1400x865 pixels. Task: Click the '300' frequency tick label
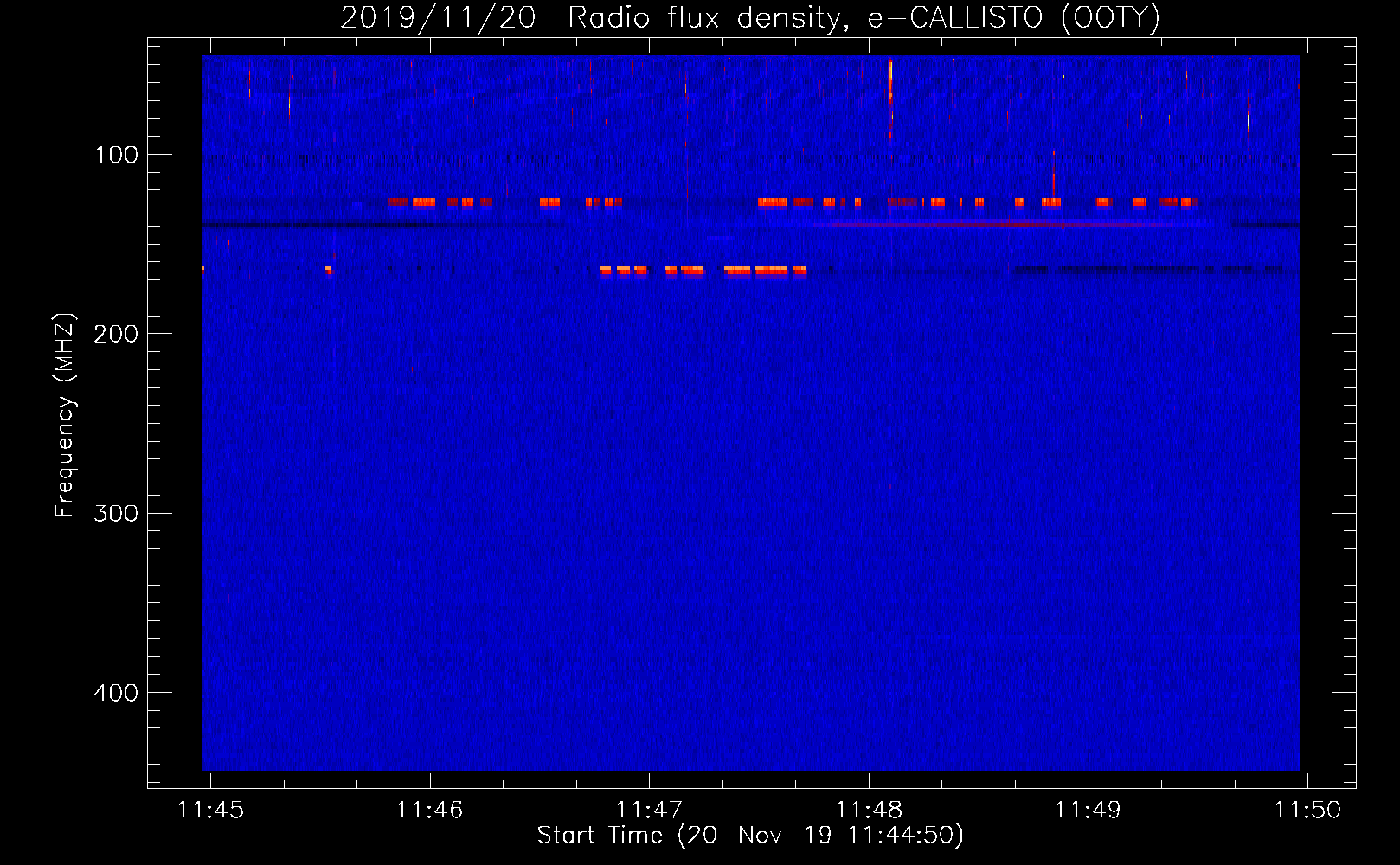point(117,513)
